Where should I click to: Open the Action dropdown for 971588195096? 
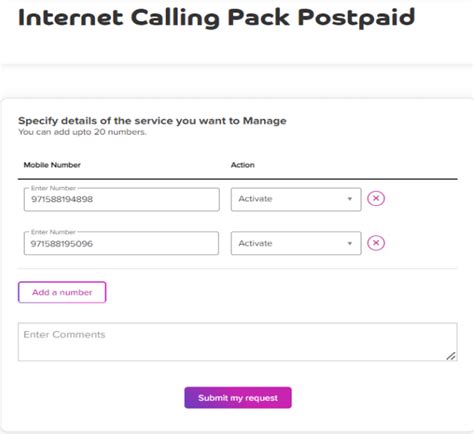296,243
